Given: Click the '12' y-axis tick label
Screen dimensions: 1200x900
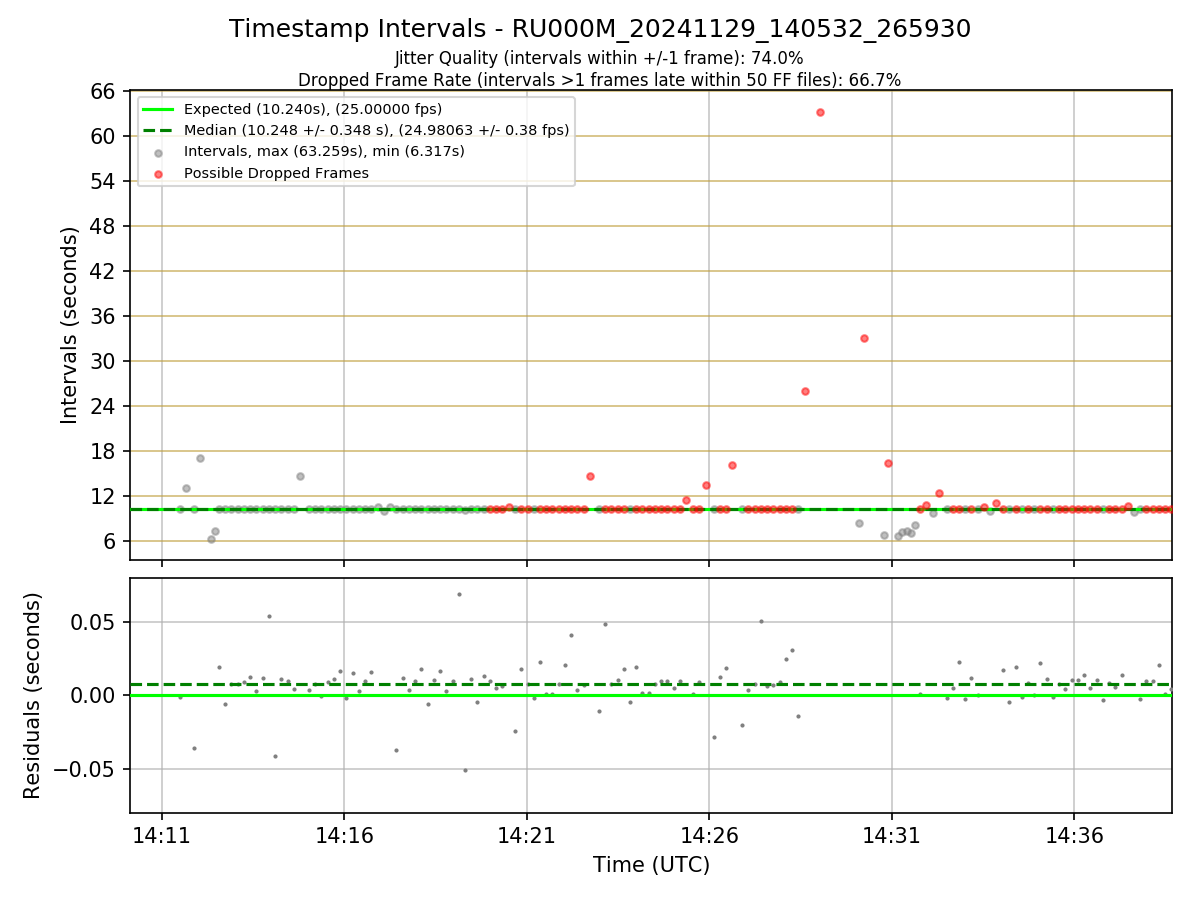Looking at the screenshot, I should tap(105, 496).
